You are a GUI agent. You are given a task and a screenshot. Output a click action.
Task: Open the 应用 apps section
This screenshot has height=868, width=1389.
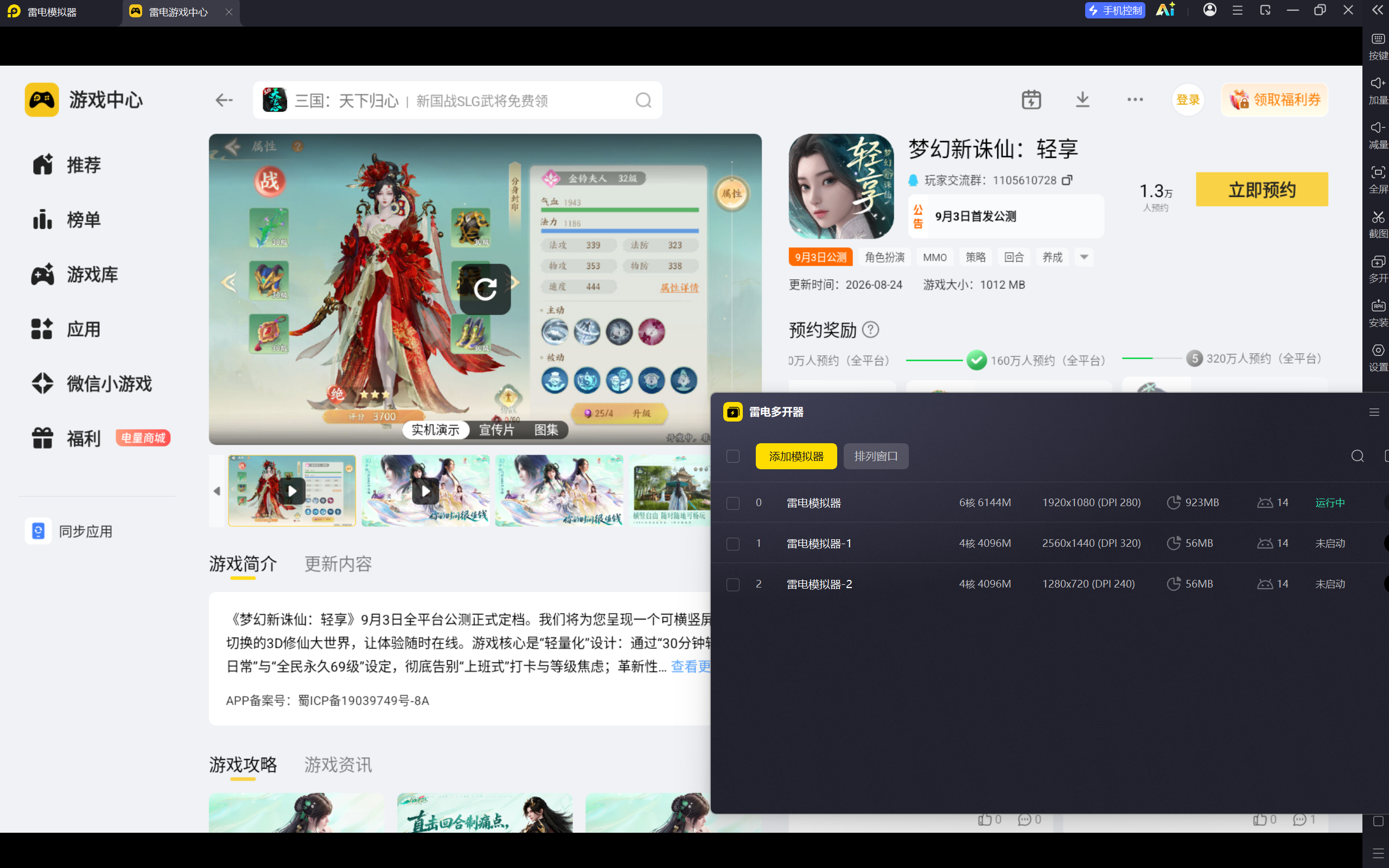point(67,329)
